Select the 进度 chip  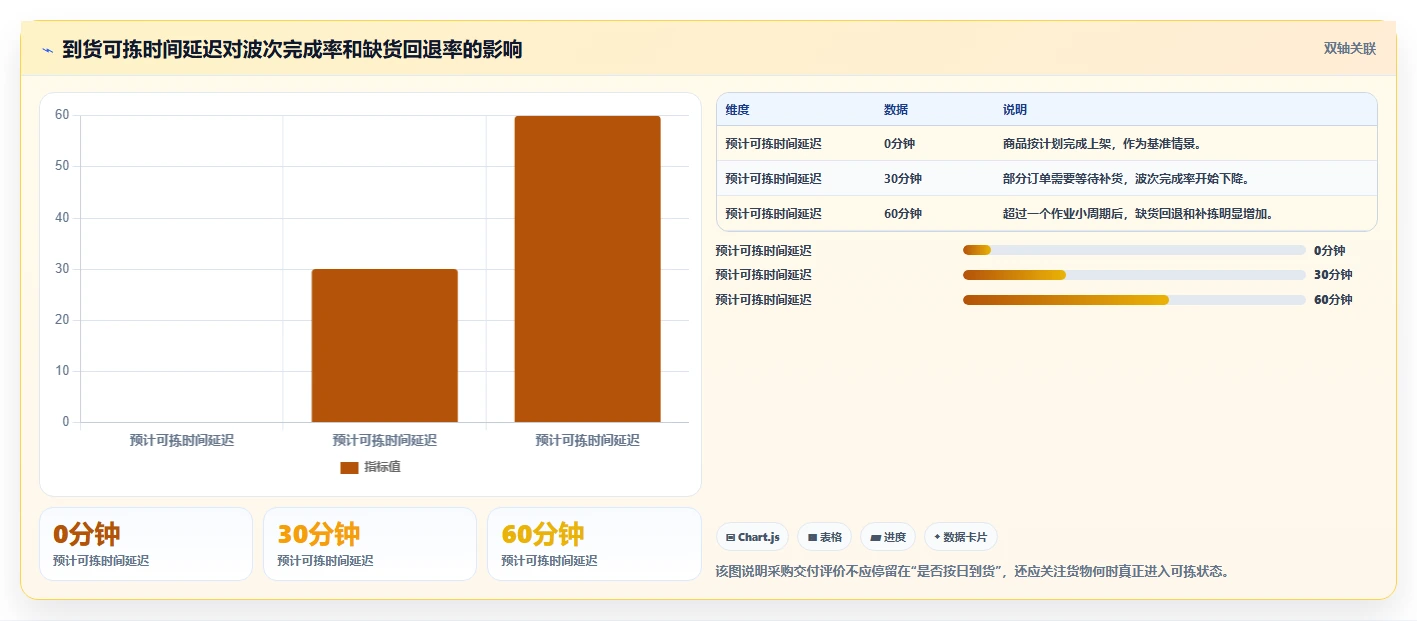pos(888,537)
